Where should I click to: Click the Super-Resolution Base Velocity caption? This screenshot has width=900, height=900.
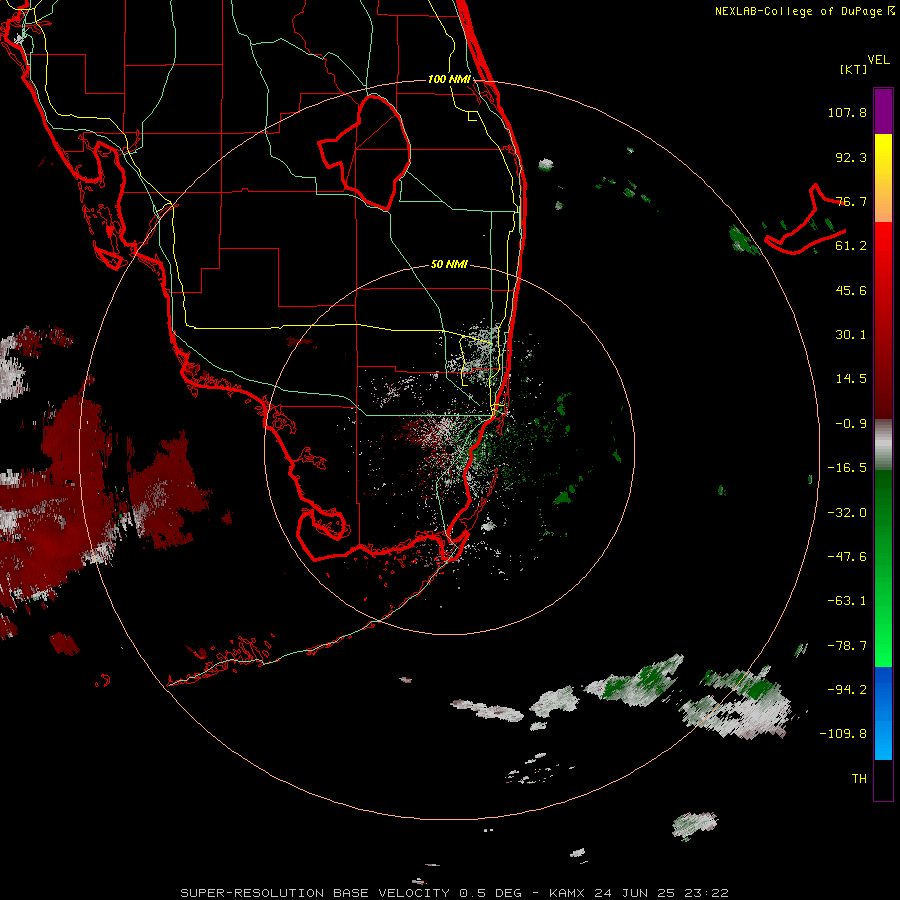click(x=454, y=893)
